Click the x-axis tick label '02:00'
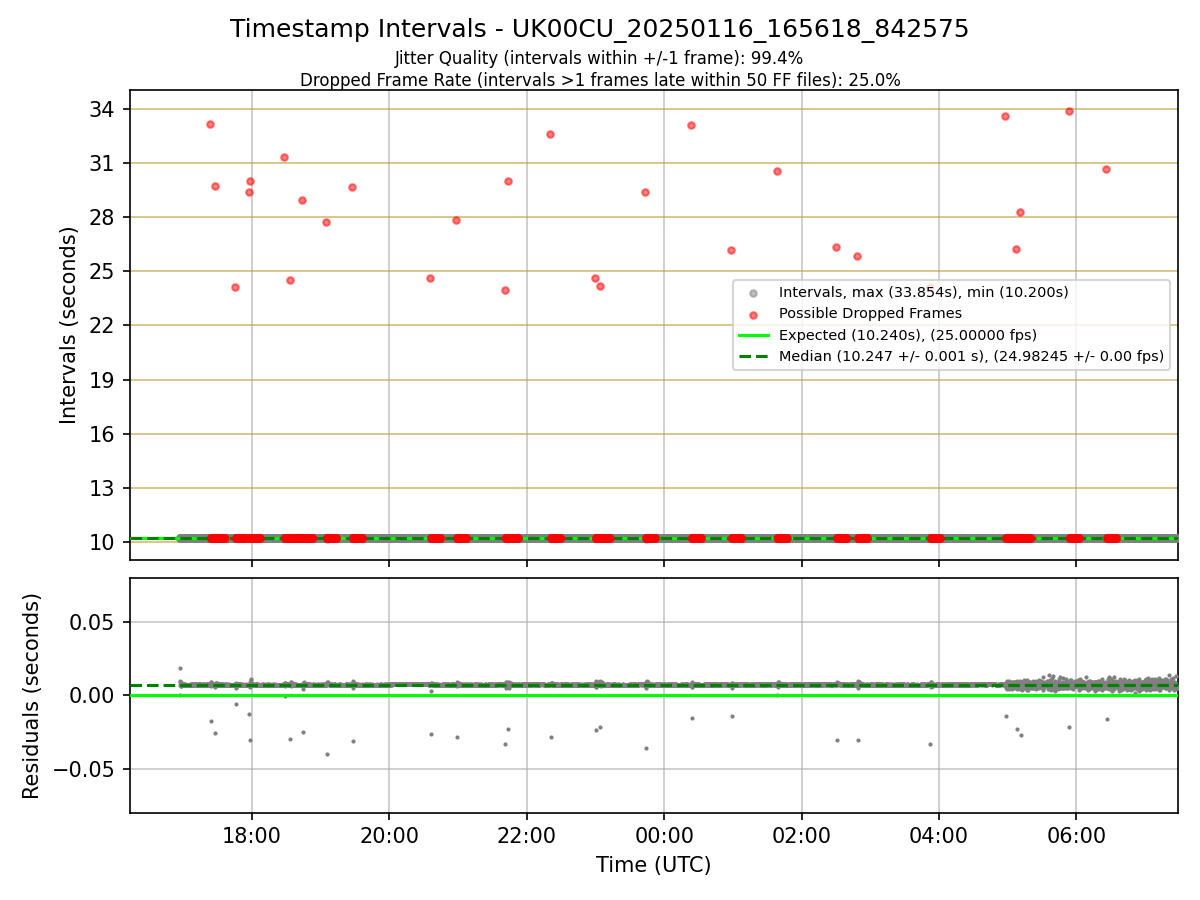The image size is (1200, 900). (x=801, y=834)
